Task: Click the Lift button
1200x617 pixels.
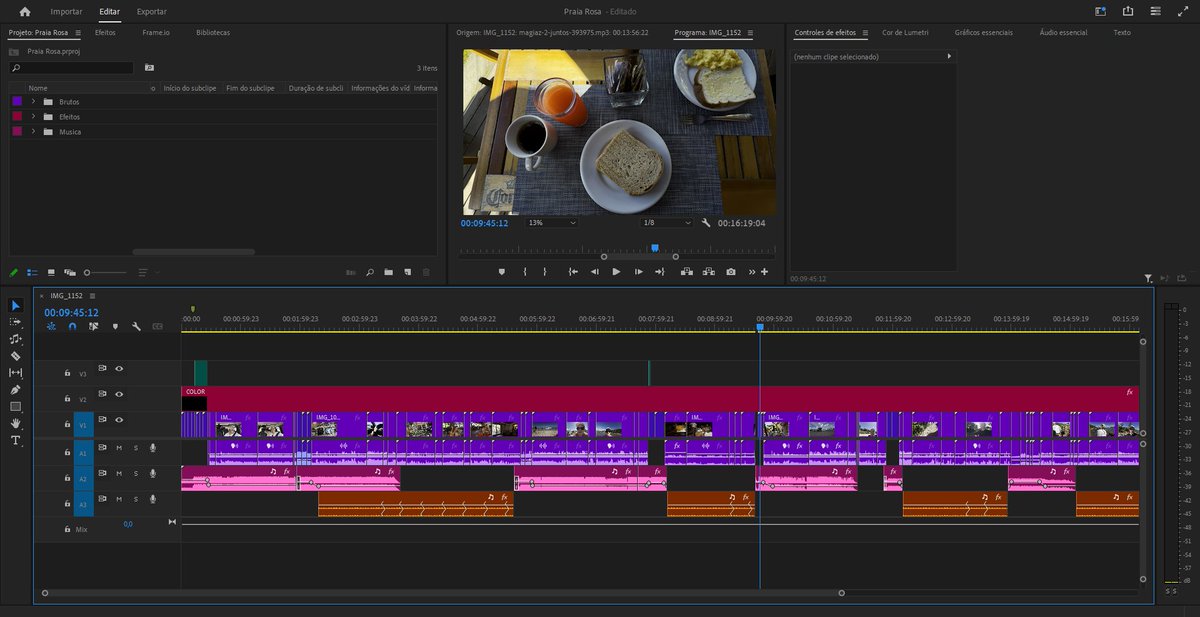Action: coord(687,272)
